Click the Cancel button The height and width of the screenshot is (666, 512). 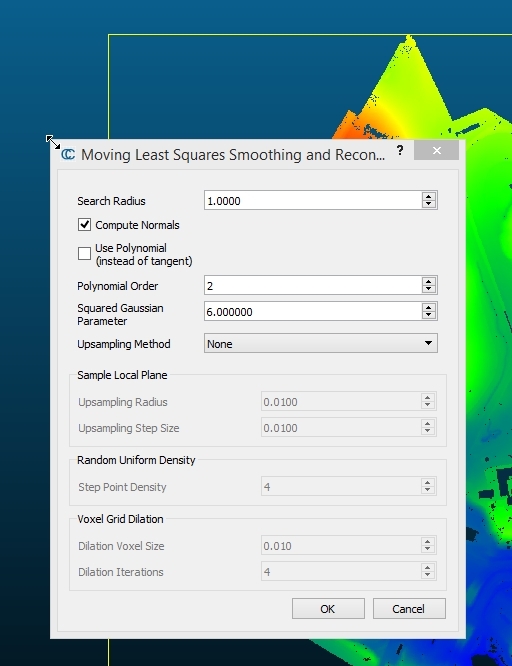(x=409, y=609)
